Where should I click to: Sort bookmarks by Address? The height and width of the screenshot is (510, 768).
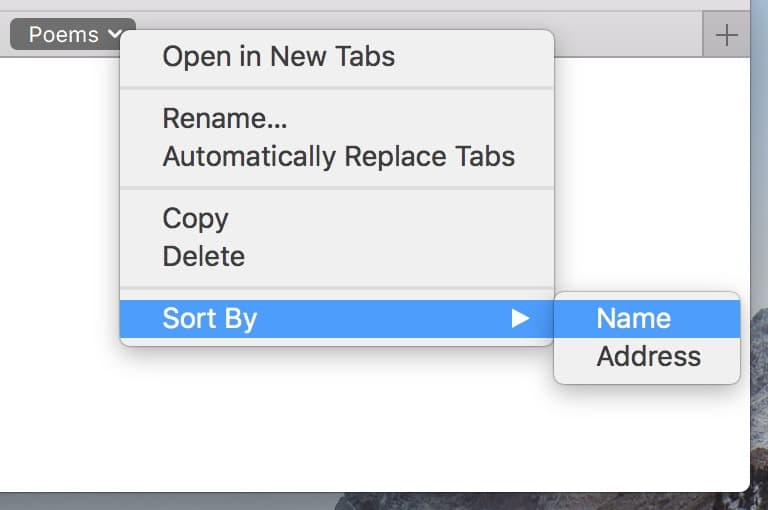[x=648, y=357]
